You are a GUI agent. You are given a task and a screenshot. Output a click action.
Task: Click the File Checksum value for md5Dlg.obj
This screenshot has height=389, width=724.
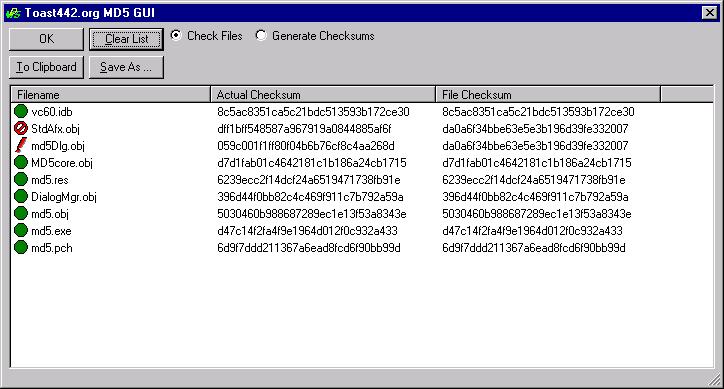(535, 146)
